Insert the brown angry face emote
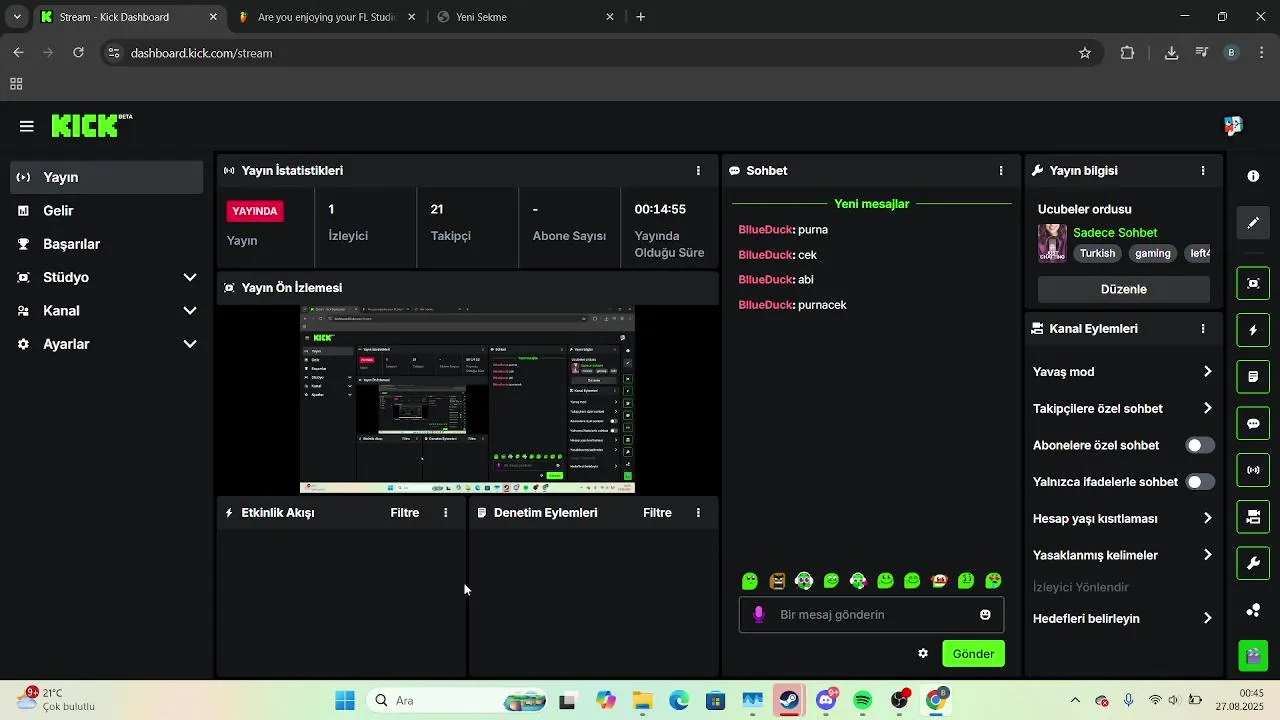Screen dimensions: 1280x720 click(x=777, y=581)
